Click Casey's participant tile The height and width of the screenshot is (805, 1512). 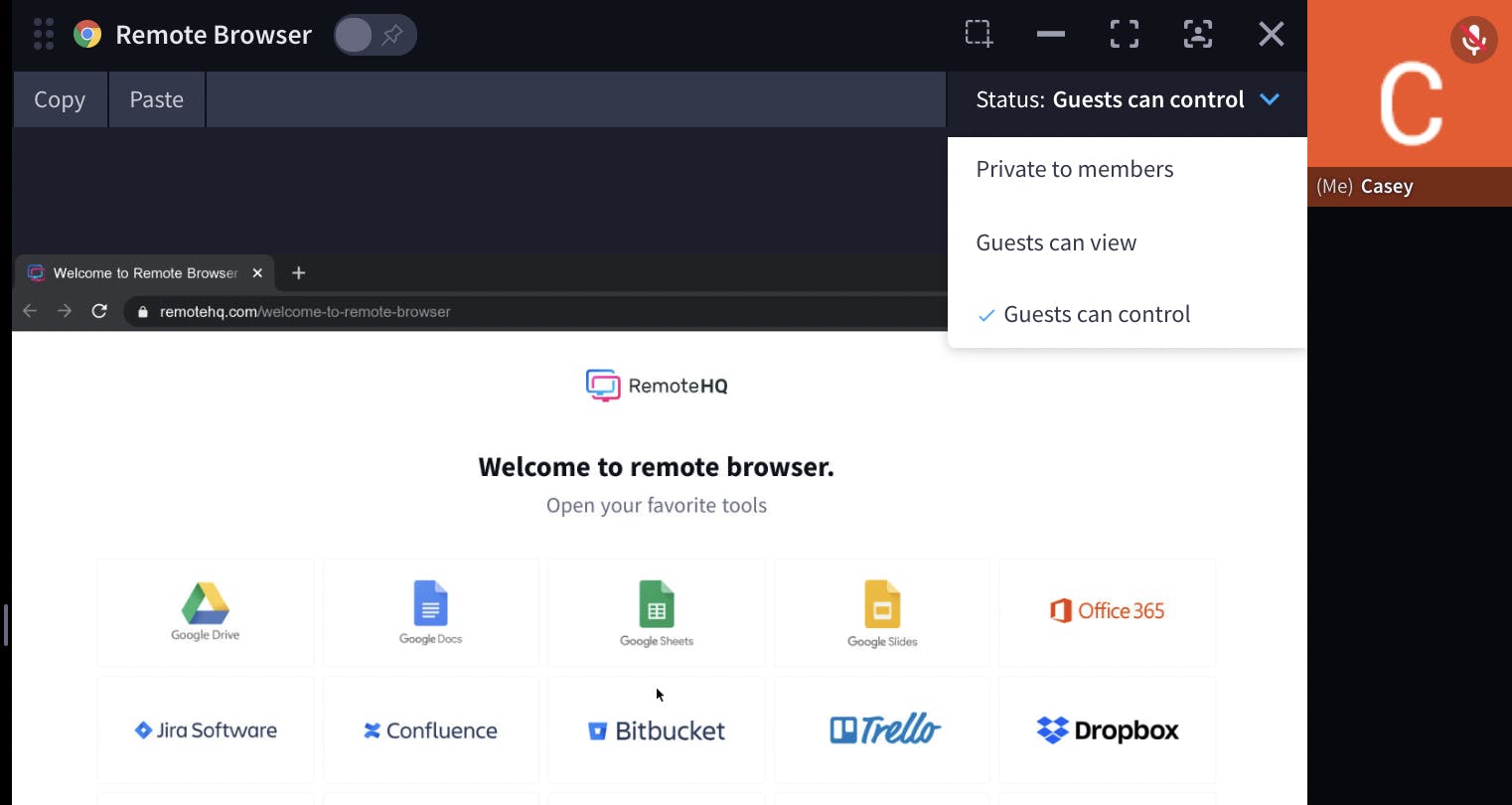tap(1410, 103)
